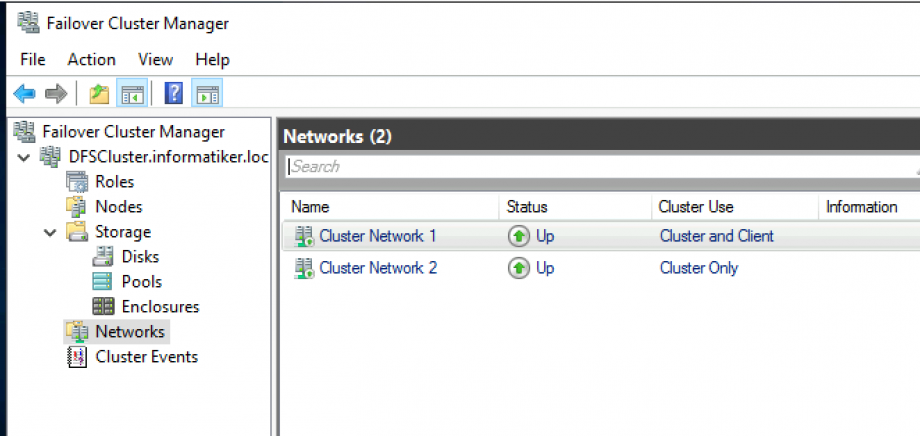Open the View menu
920x436 pixels.
(x=155, y=60)
